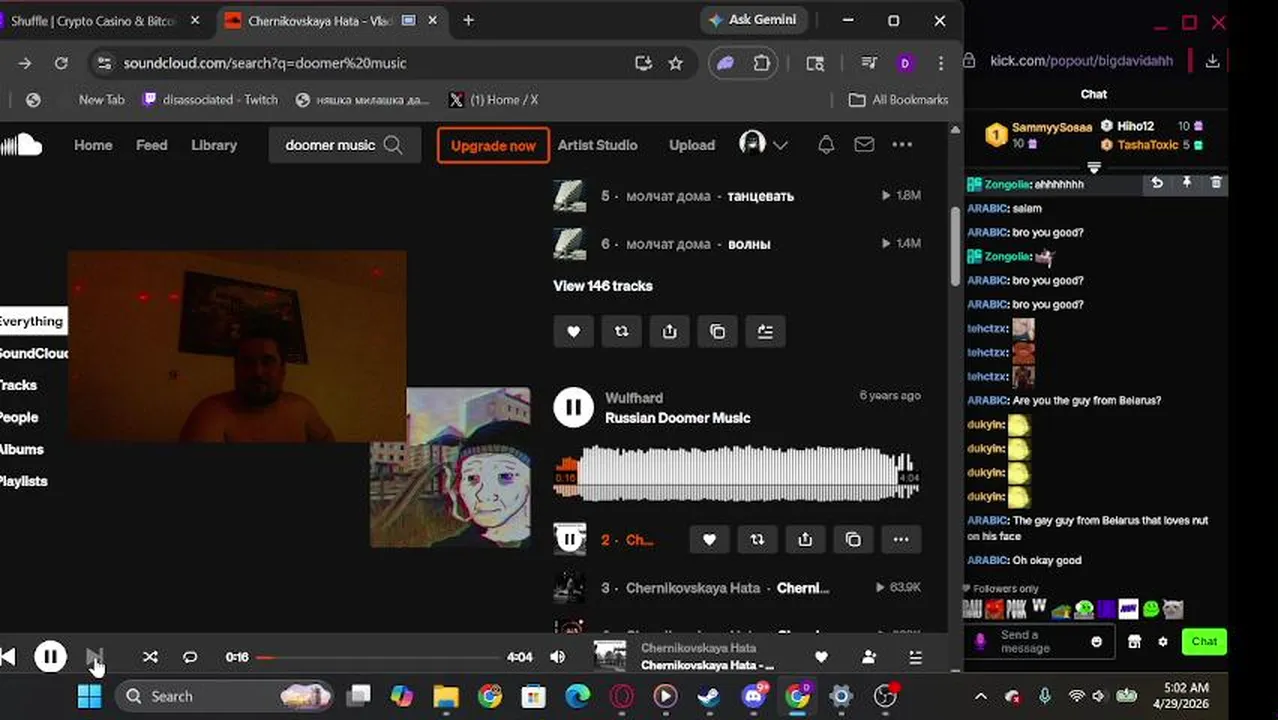Click the search magnifier icon
This screenshot has height=720, width=1278.
coord(393,145)
